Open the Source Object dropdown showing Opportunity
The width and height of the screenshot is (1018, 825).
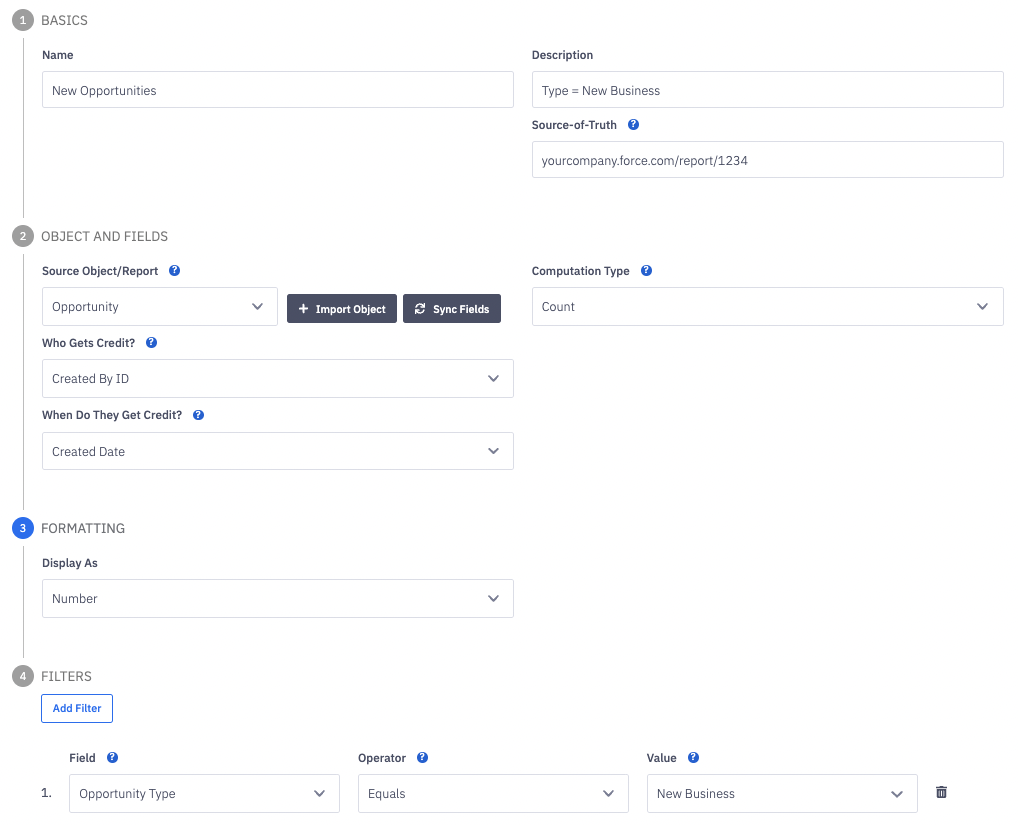159,307
